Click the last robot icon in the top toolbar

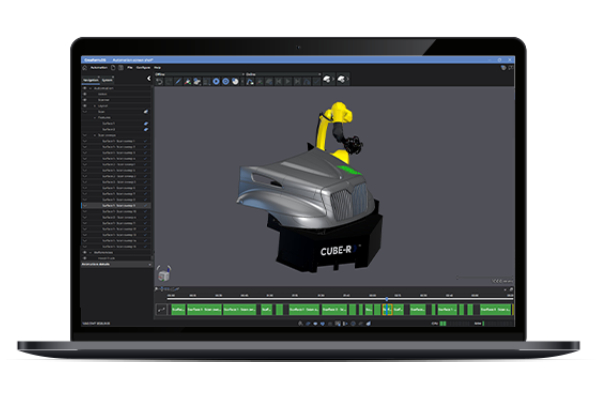(342, 81)
